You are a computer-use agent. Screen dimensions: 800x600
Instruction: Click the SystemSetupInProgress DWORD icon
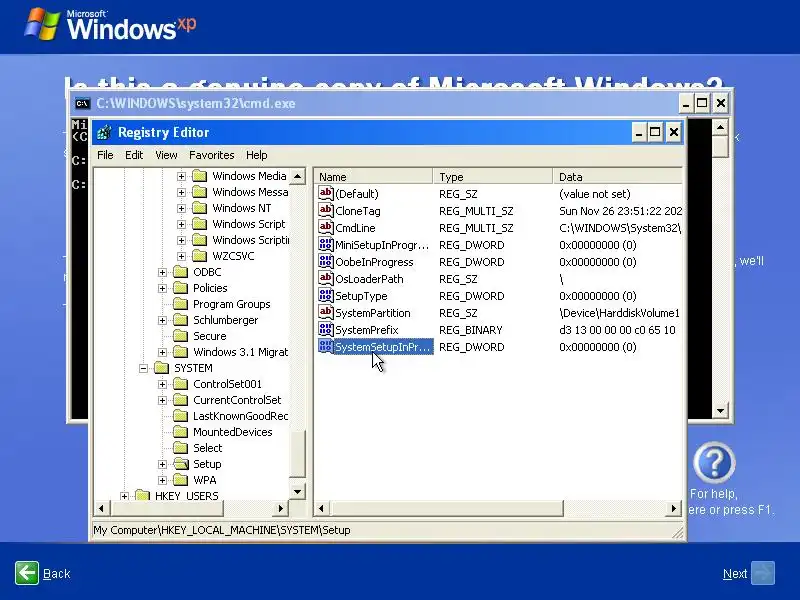[326, 346]
